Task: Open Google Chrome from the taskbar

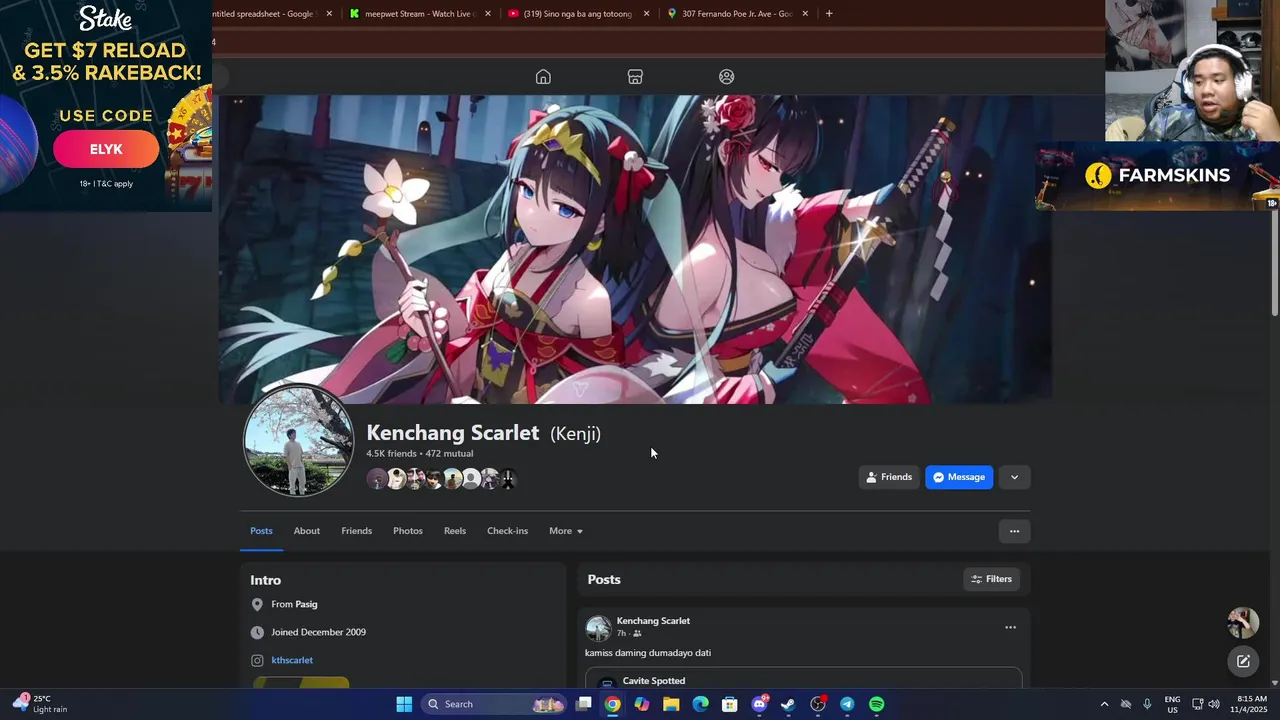Action: point(613,704)
